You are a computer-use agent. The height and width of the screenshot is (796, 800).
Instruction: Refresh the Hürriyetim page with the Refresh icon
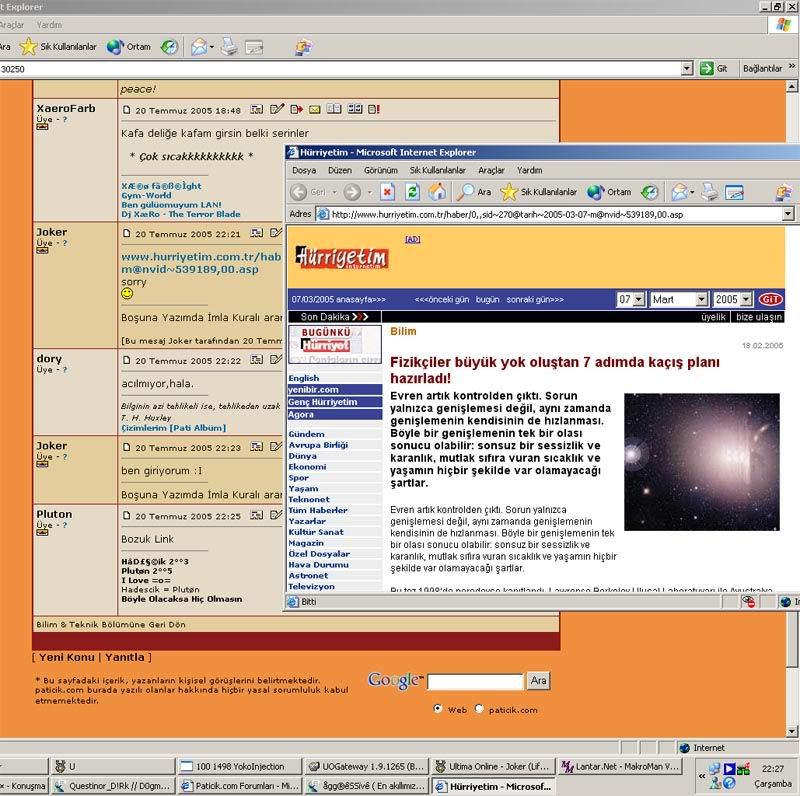coord(412,192)
